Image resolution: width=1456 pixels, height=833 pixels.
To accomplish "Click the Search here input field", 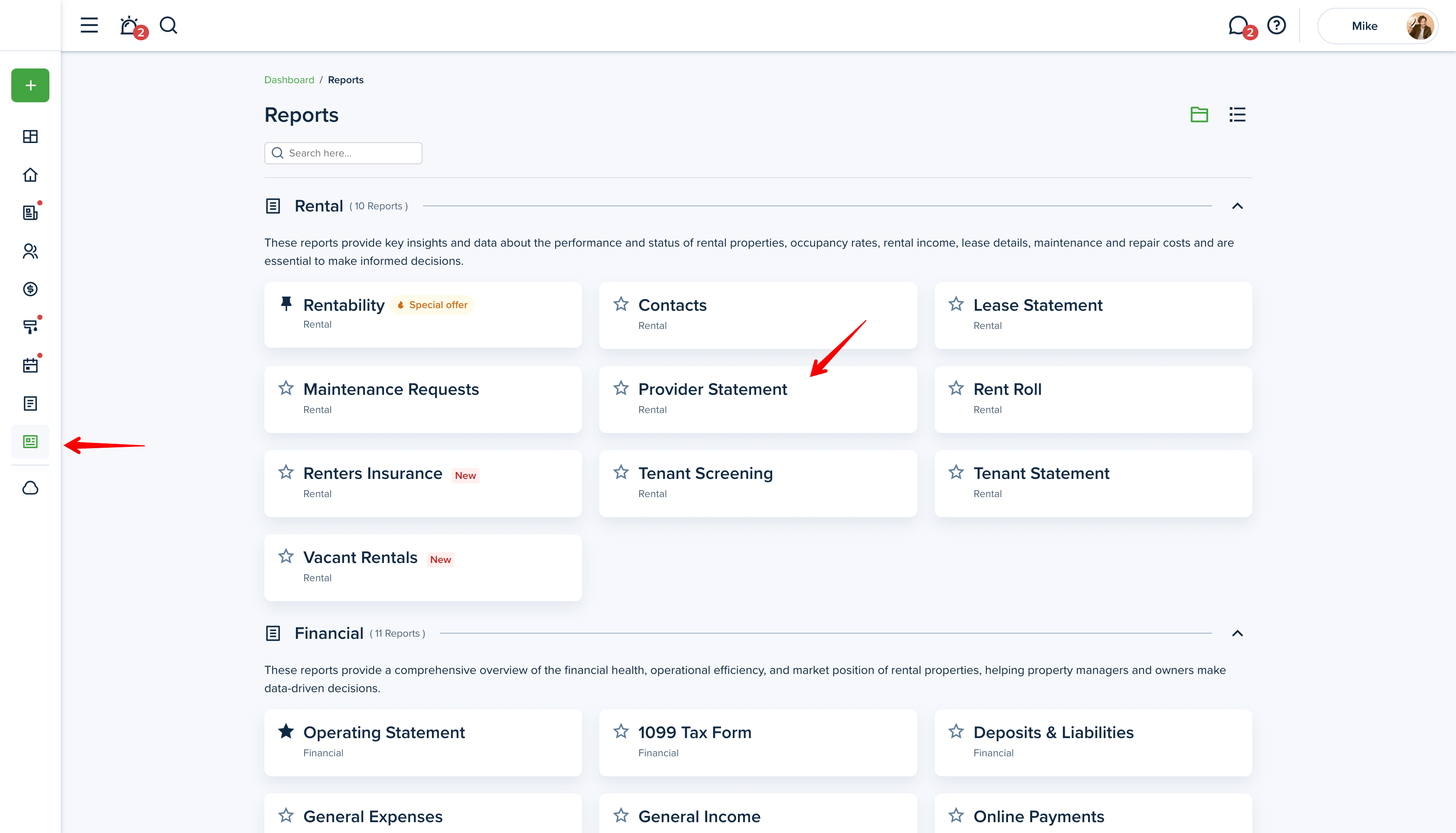I will (343, 153).
